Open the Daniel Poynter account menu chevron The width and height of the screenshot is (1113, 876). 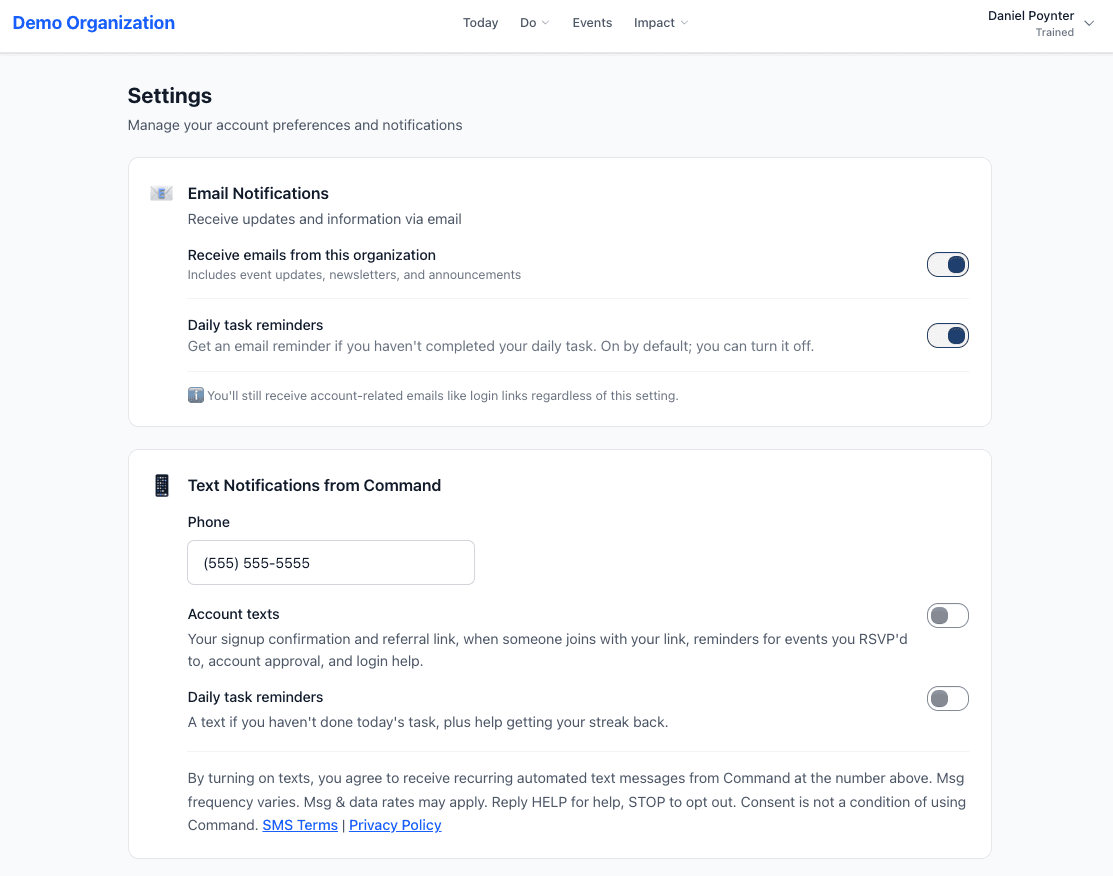pos(1089,23)
